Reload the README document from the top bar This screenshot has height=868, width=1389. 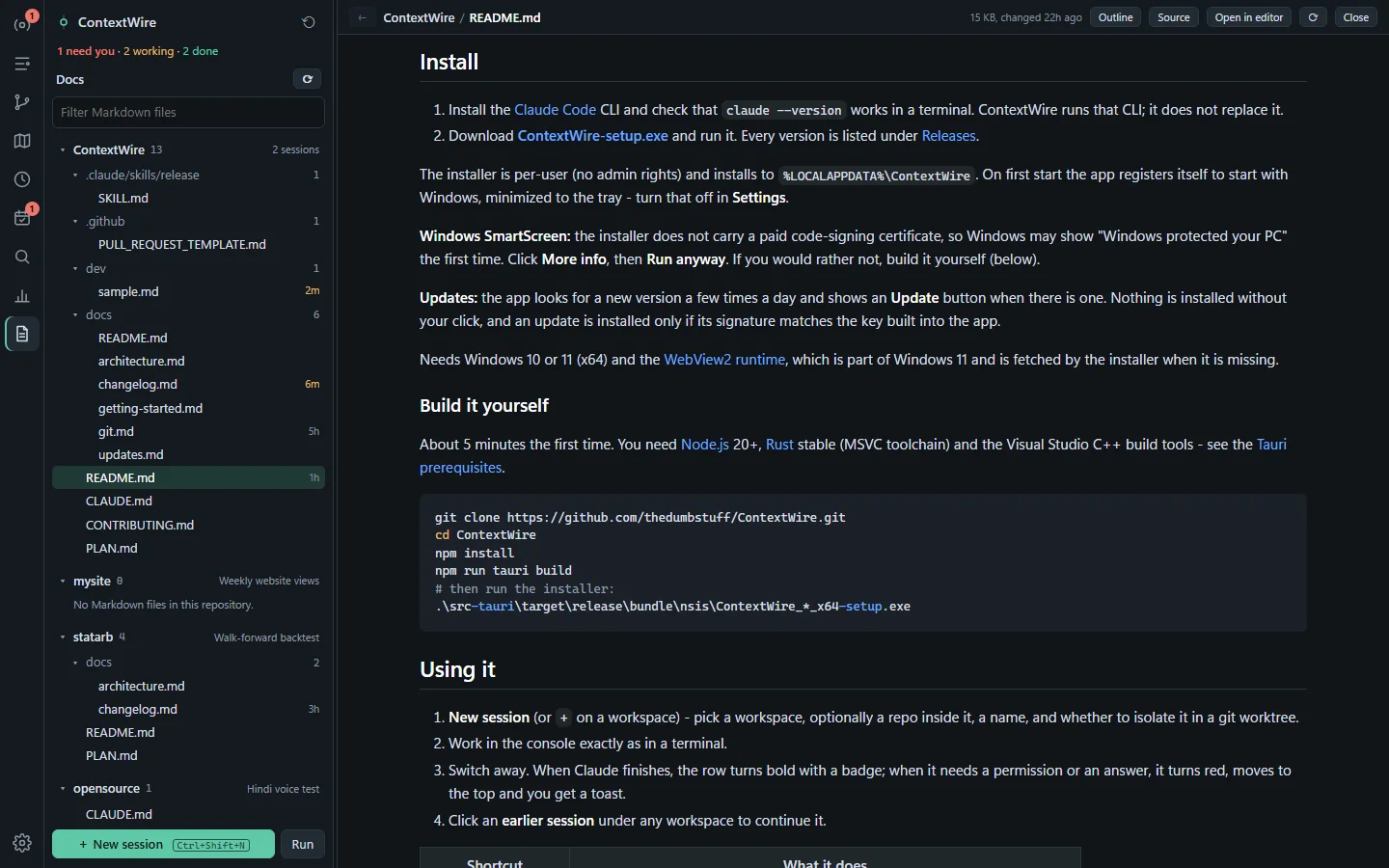pos(1313,17)
